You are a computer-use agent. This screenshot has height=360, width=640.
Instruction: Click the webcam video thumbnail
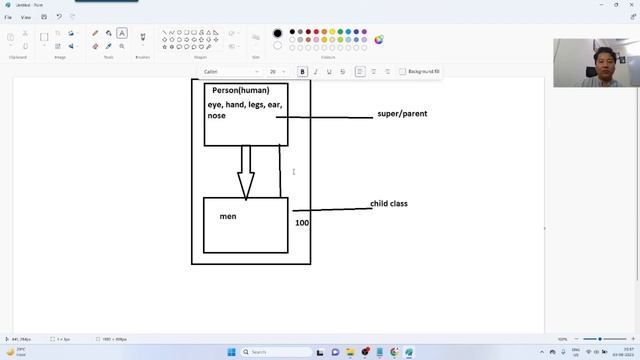[x=596, y=63]
